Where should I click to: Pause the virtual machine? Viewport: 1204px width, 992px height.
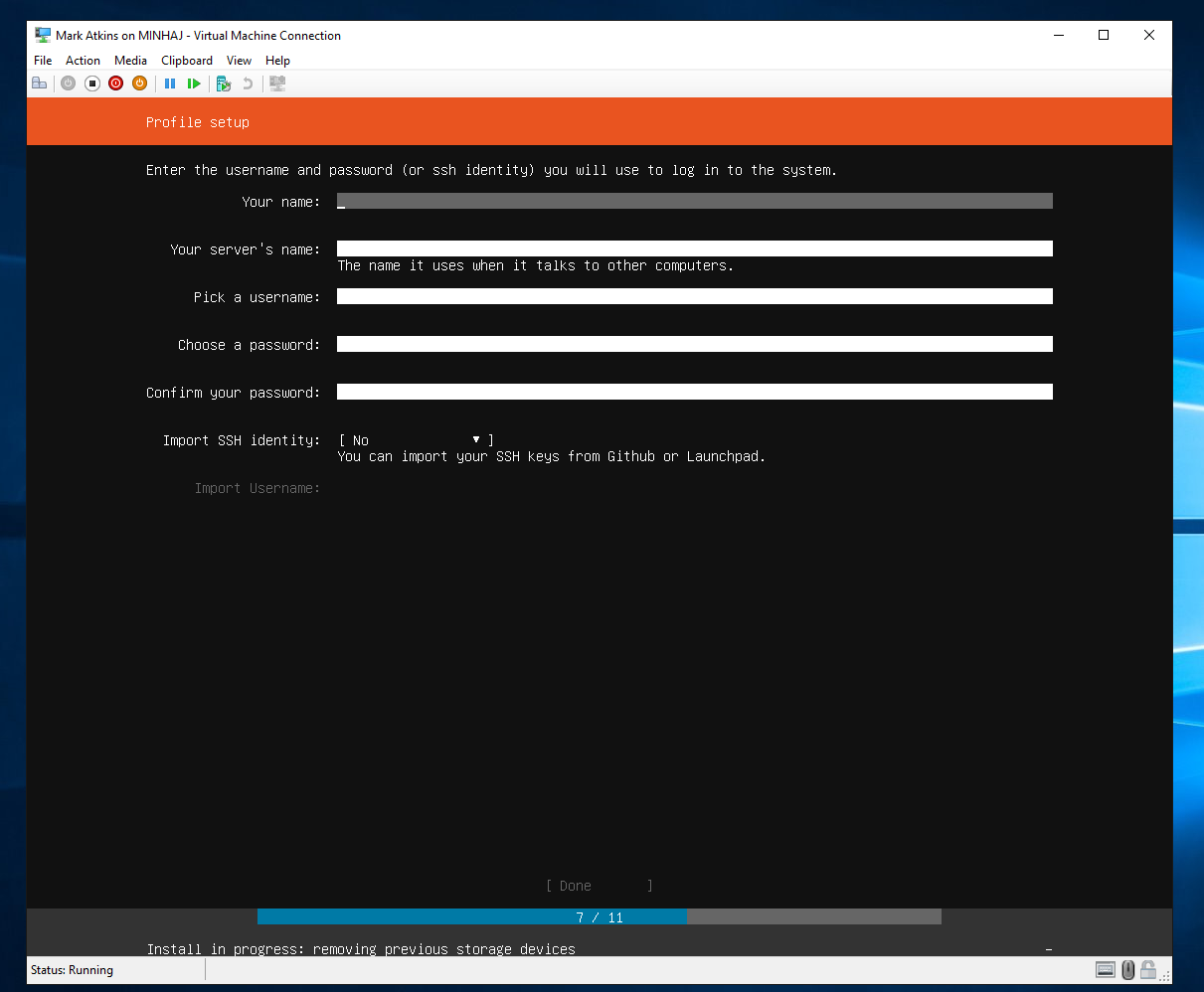170,83
